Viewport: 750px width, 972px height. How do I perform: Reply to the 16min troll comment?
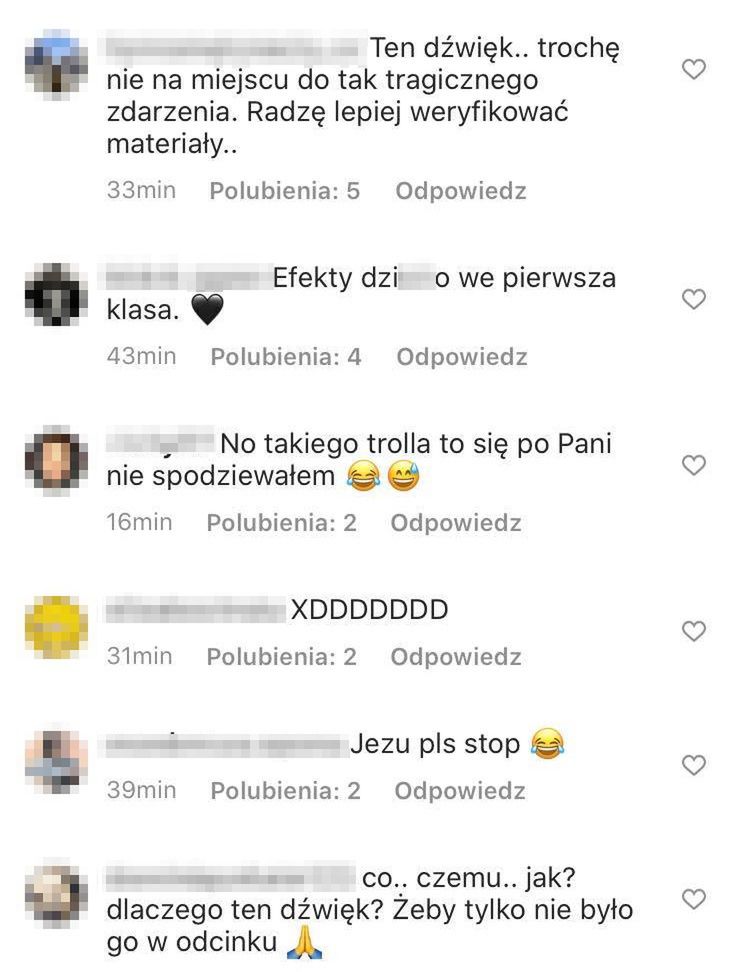(456, 523)
